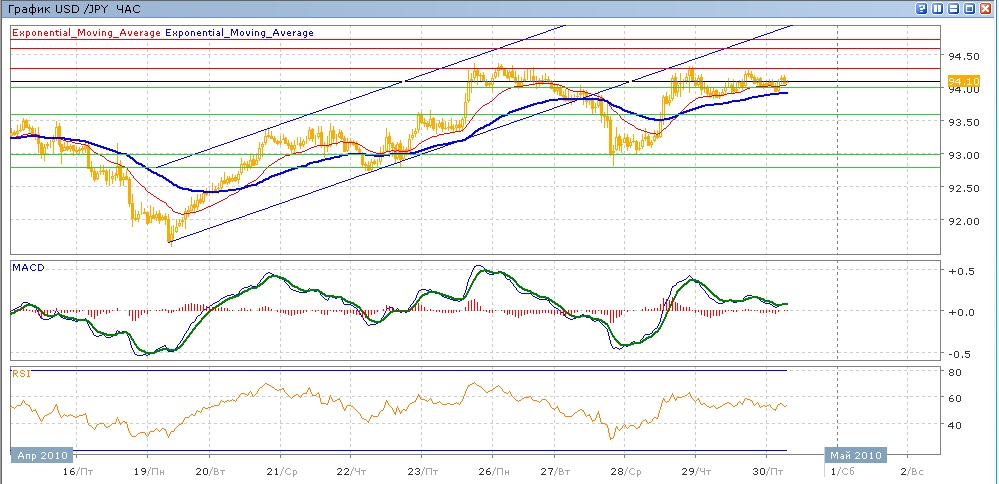Viewport: 999px width, 484px height.
Task: Click the 94.50 price axis label
Action: click(x=963, y=57)
